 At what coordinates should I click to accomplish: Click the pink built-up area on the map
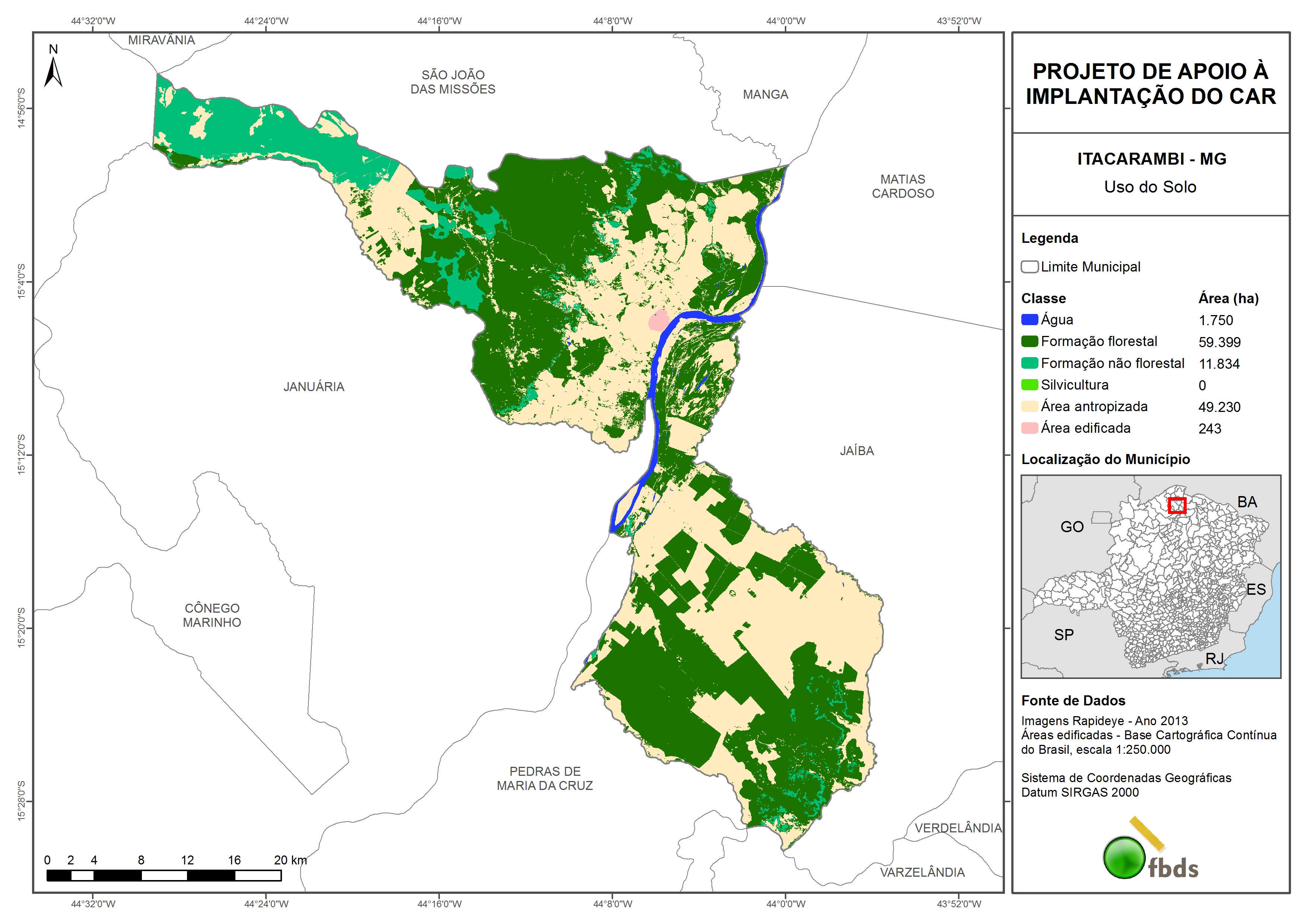click(659, 321)
